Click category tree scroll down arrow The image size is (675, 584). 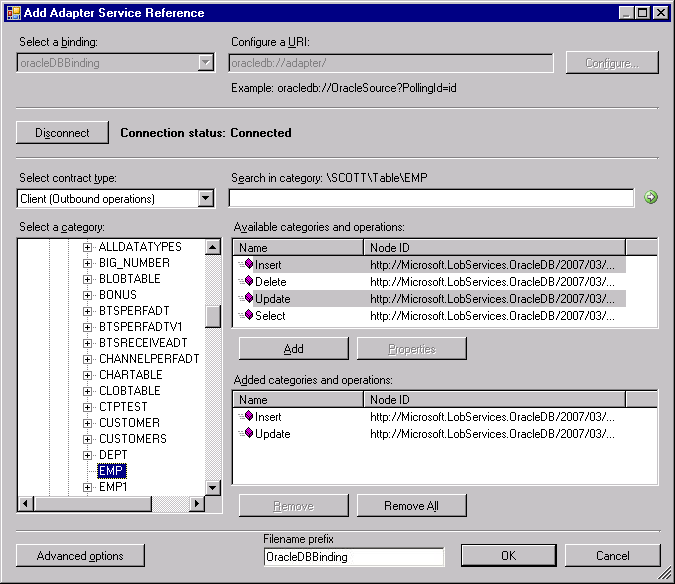[213, 488]
